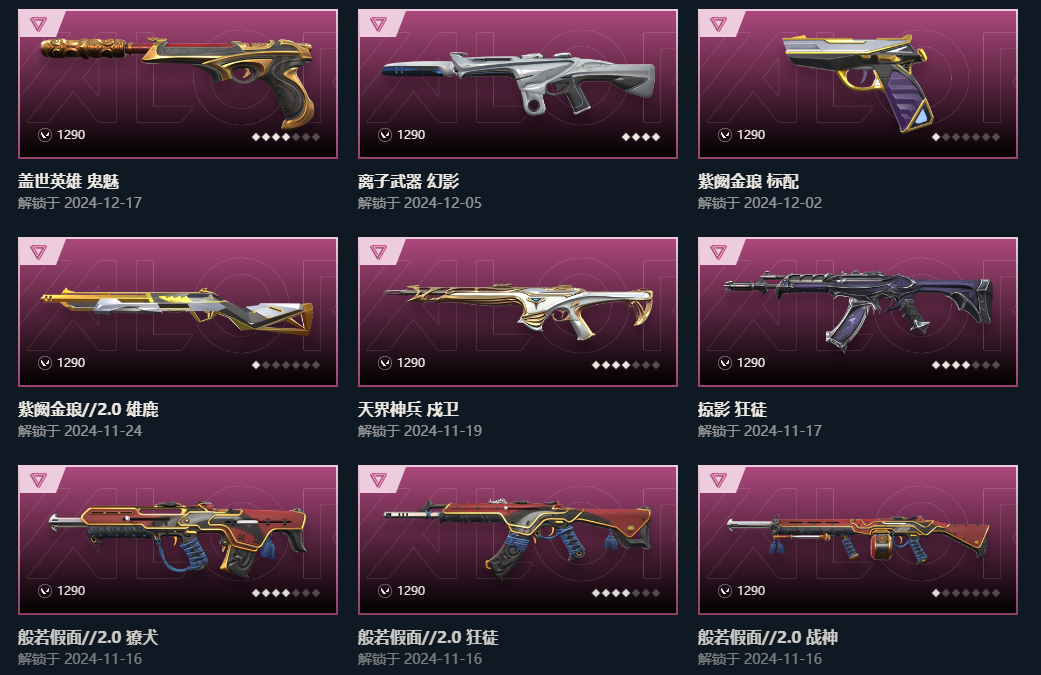
Task: Click the pink badge icon on 离子武器 幻影 card
Action: 378,25
